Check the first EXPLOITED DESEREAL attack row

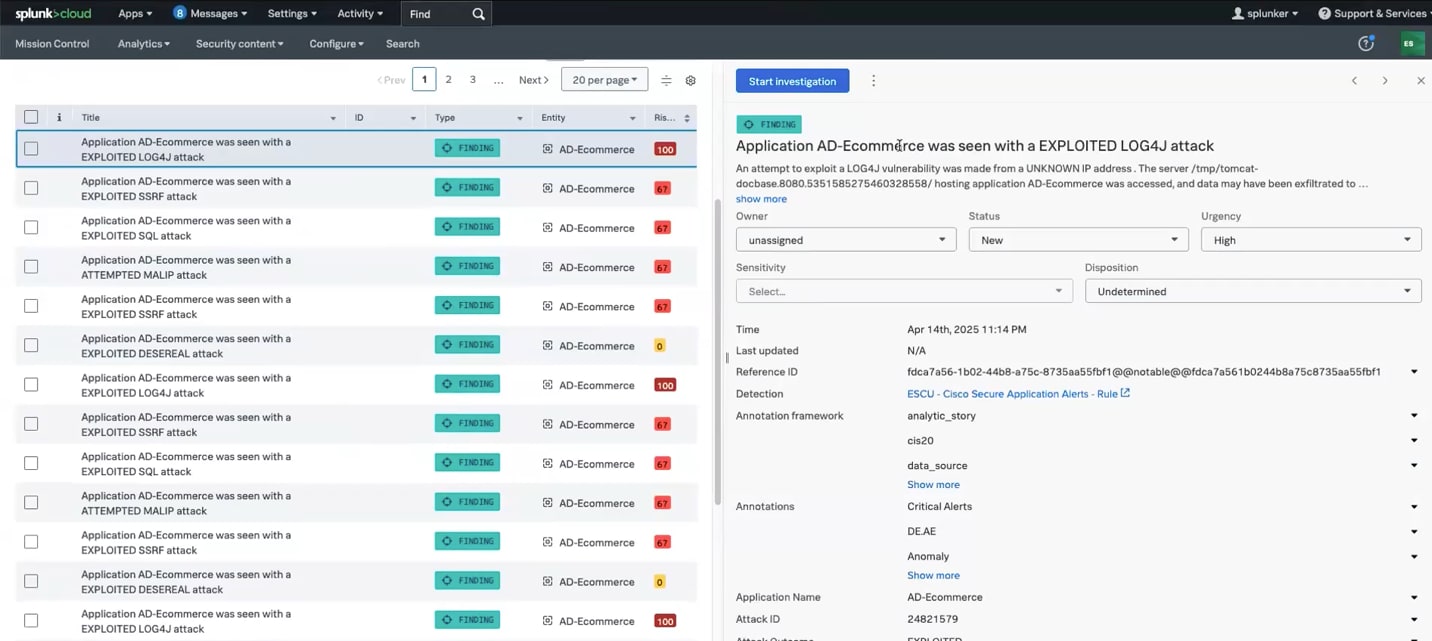click(x=31, y=346)
